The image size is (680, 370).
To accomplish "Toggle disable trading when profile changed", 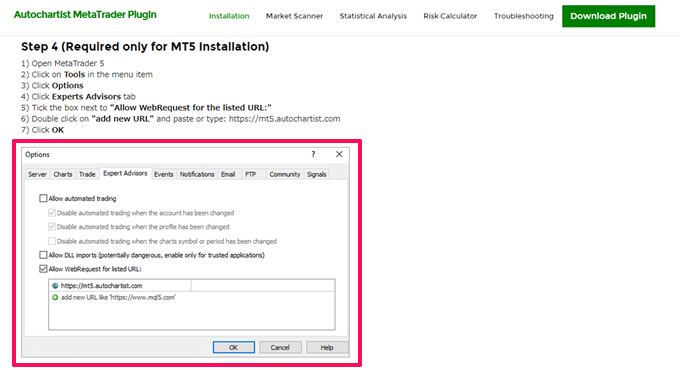I will coord(52,226).
